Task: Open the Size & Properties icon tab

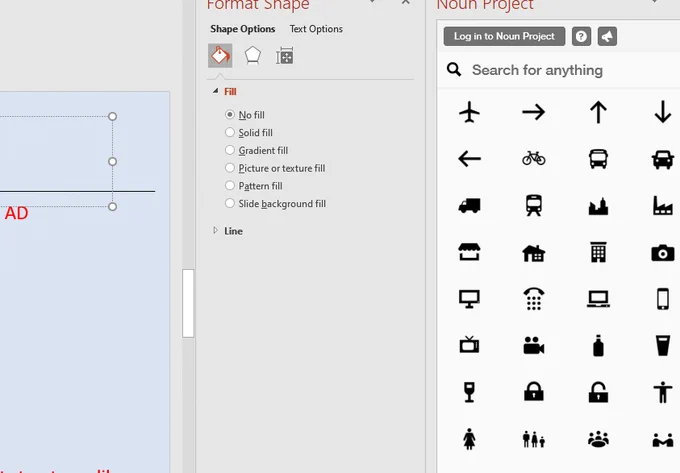Action: (284, 56)
